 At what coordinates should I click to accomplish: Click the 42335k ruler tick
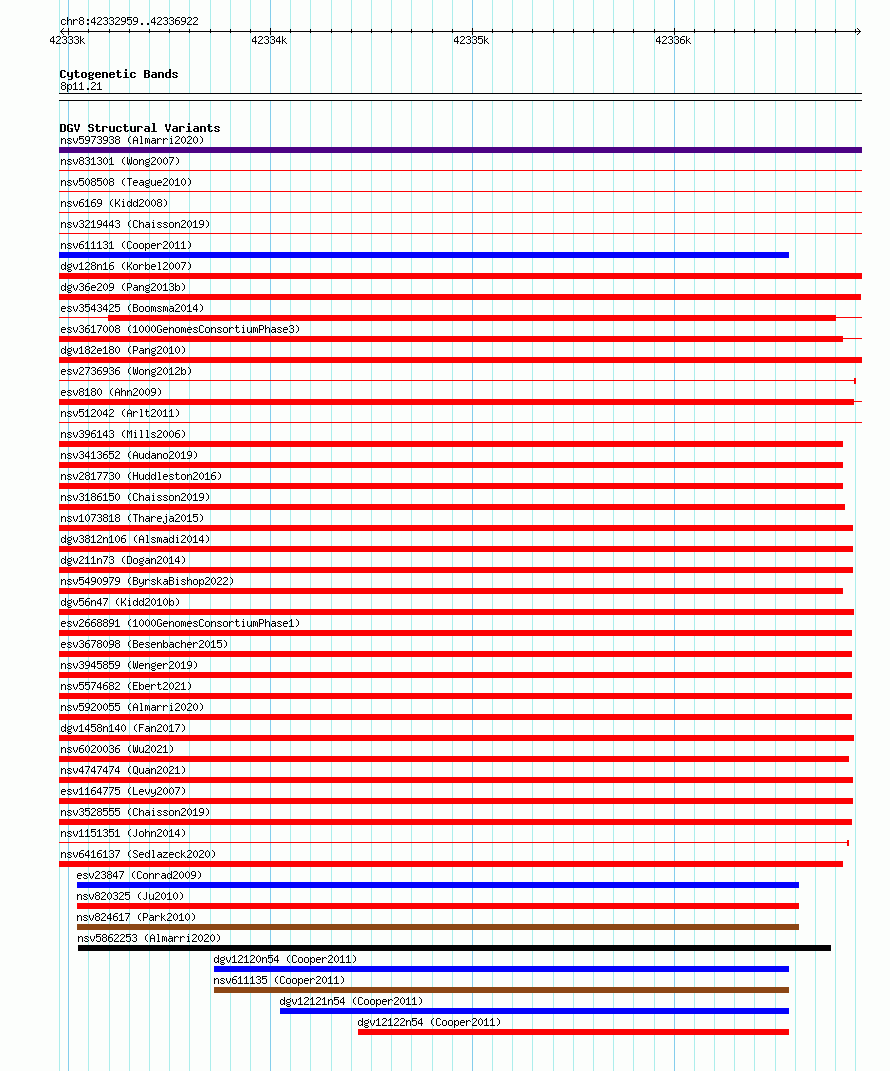(471, 40)
